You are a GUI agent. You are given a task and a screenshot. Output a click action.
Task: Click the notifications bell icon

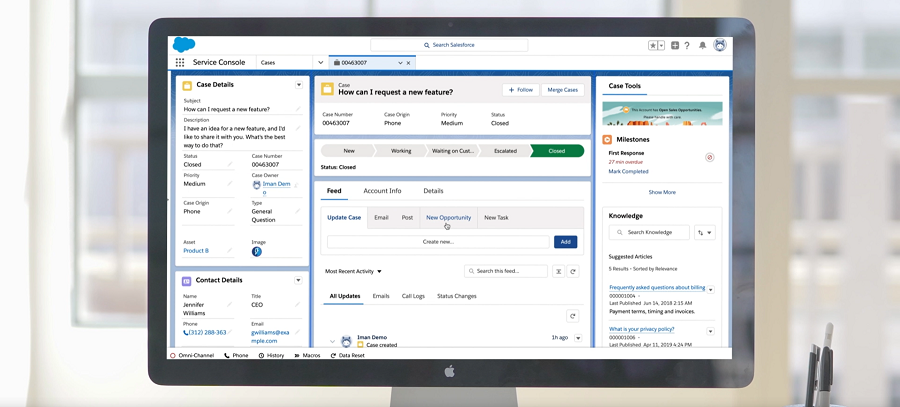(703, 45)
